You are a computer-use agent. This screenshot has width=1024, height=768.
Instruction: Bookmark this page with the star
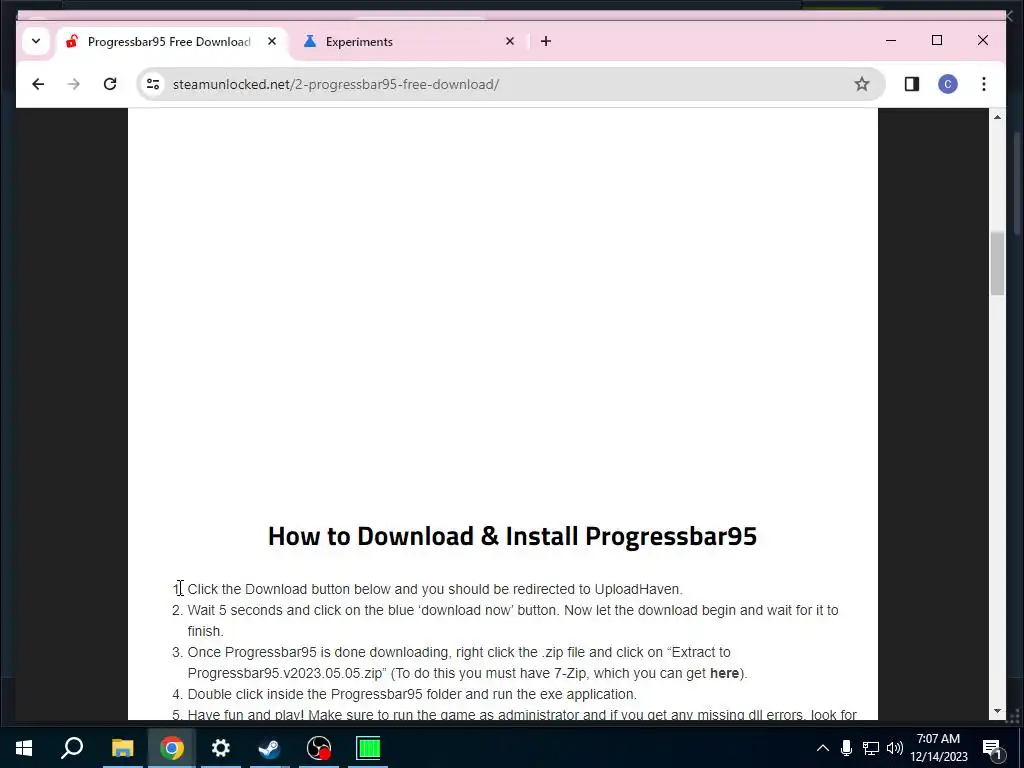click(861, 84)
